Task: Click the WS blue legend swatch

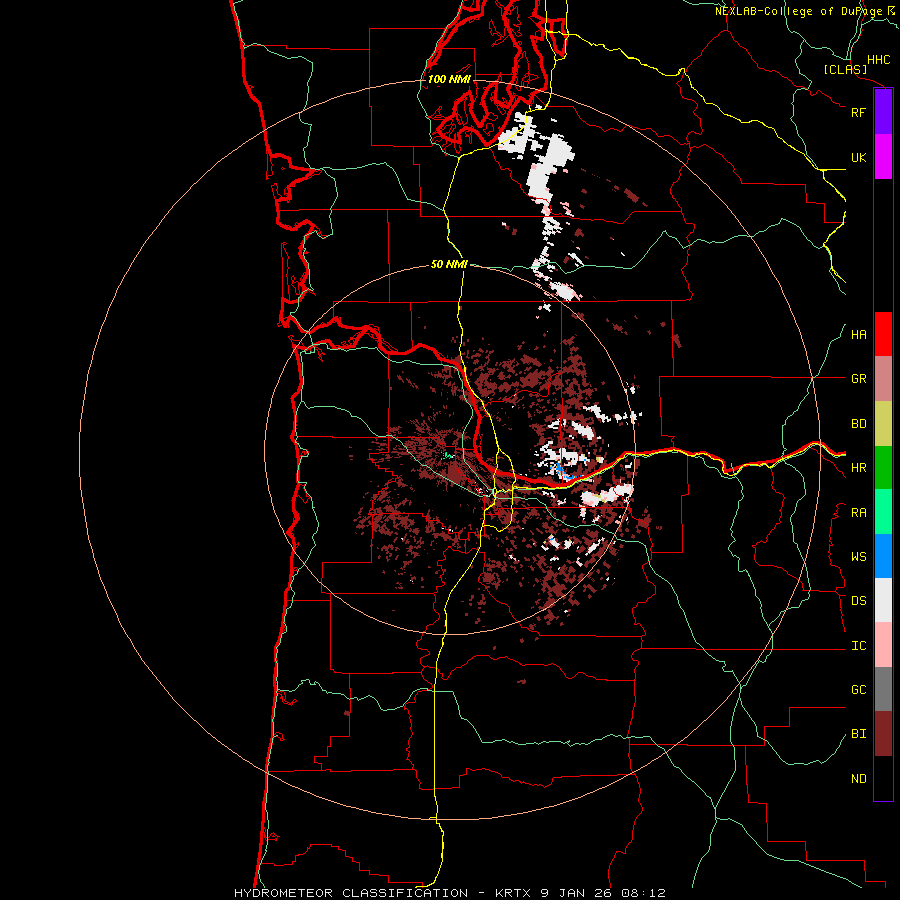Action: tap(883, 556)
